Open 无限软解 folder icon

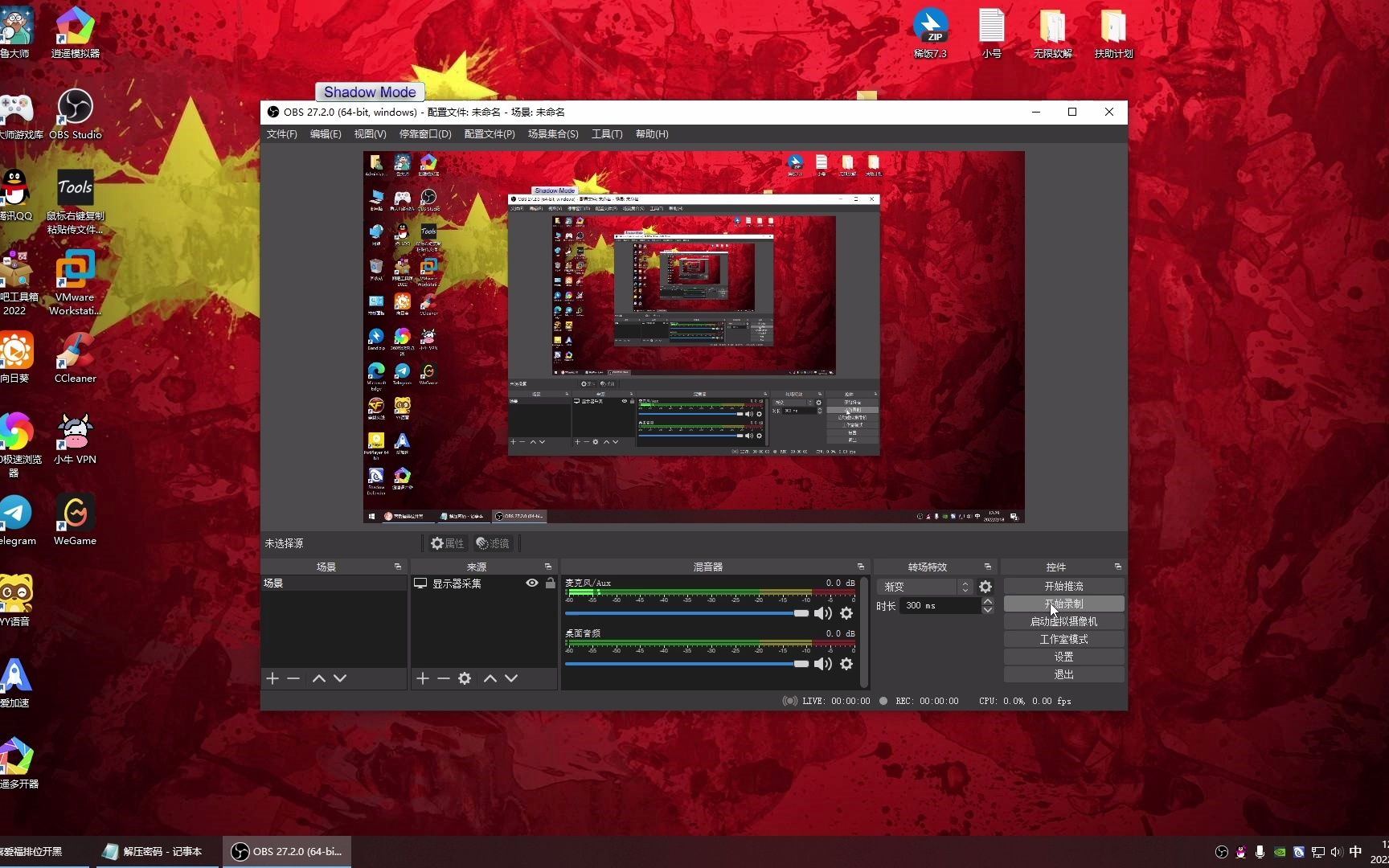tap(1053, 33)
